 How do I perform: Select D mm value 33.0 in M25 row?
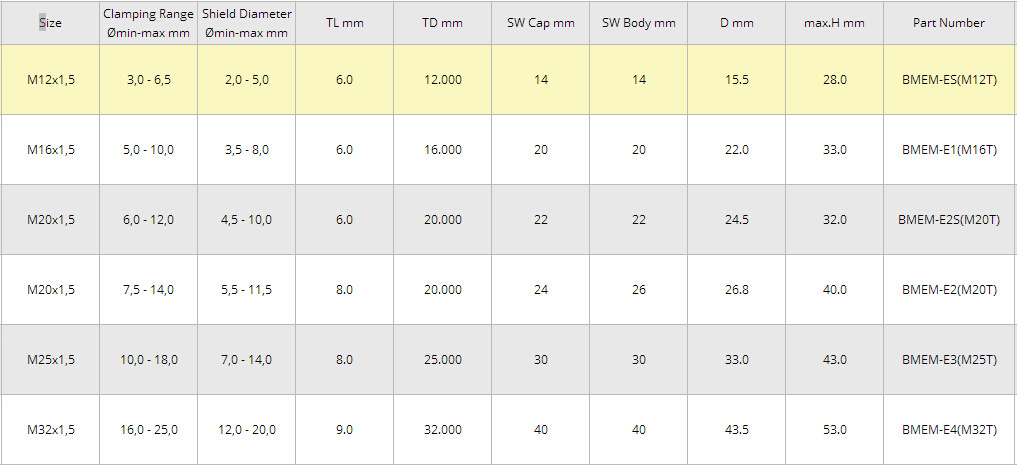point(737,360)
